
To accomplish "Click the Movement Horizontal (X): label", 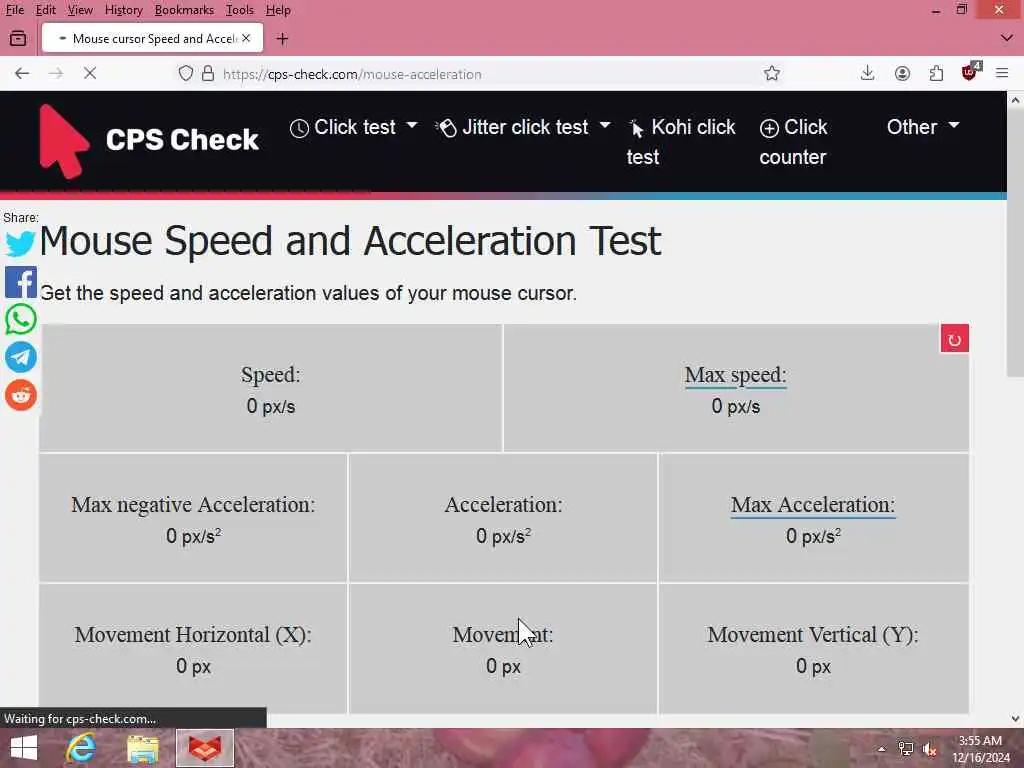I will click(x=193, y=635).
